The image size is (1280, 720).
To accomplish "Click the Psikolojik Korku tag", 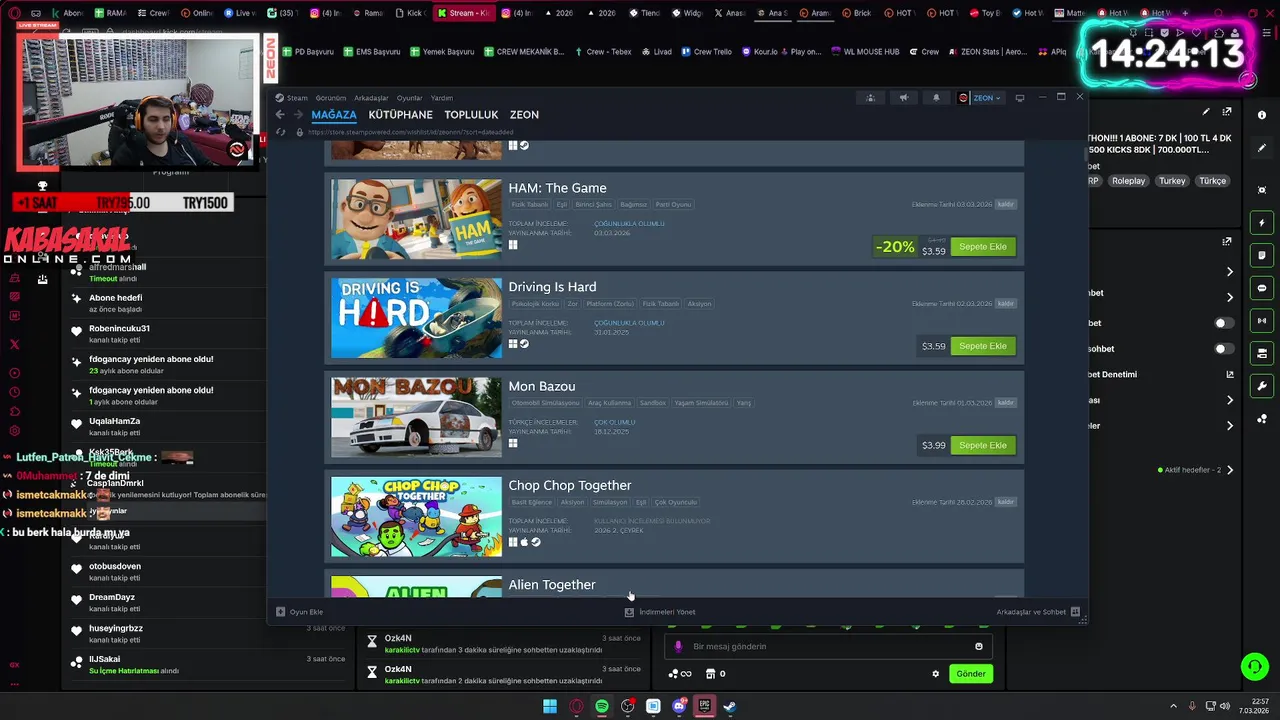I will (536, 303).
